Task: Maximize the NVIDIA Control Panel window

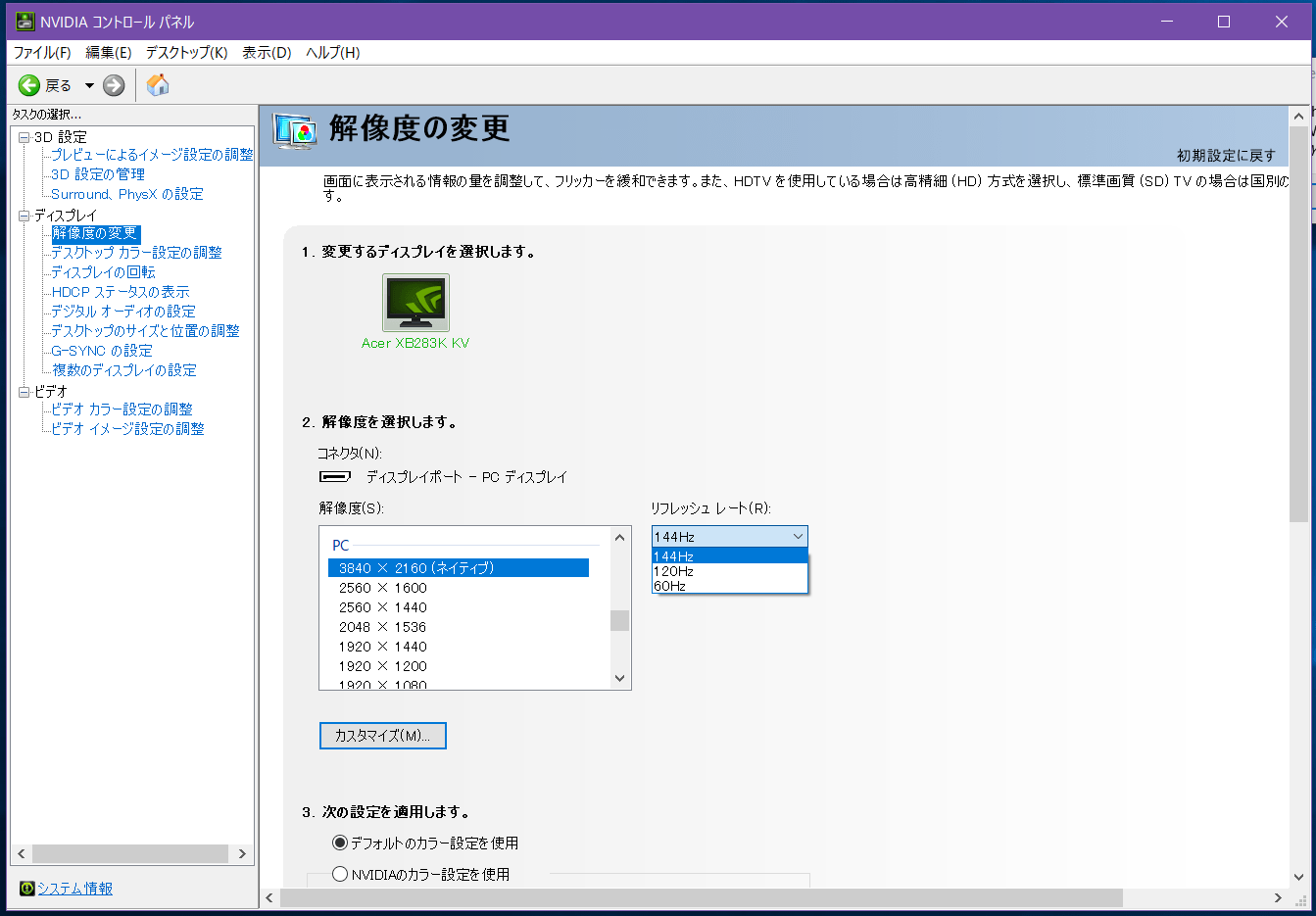Action: pos(1224,22)
